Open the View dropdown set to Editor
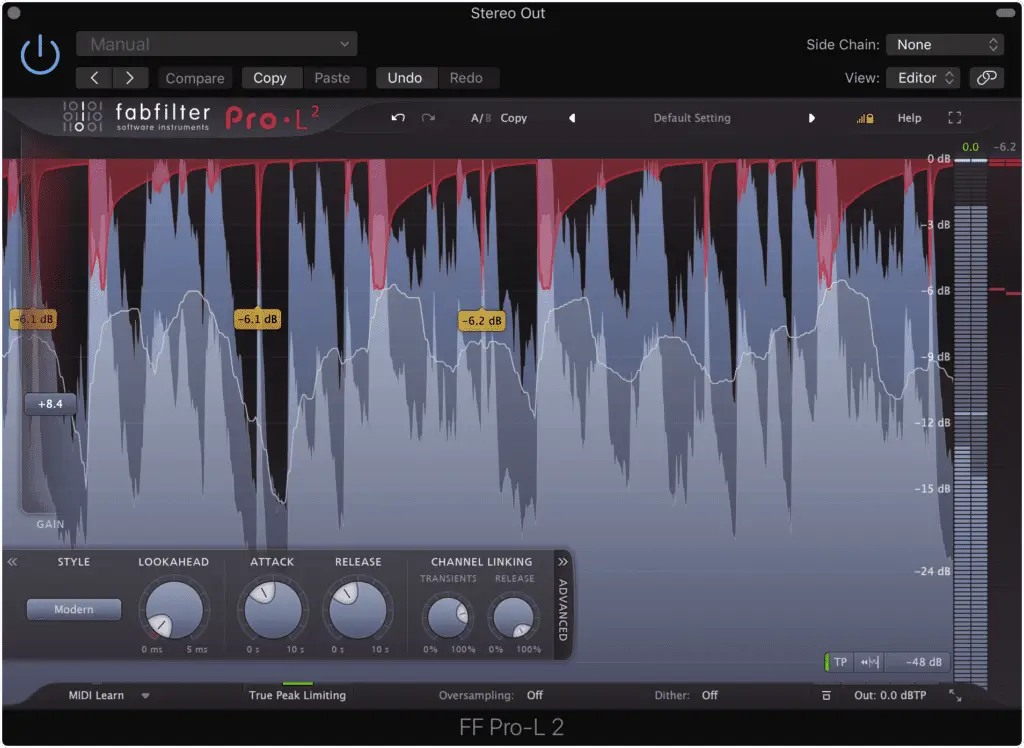 pyautogui.click(x=923, y=78)
